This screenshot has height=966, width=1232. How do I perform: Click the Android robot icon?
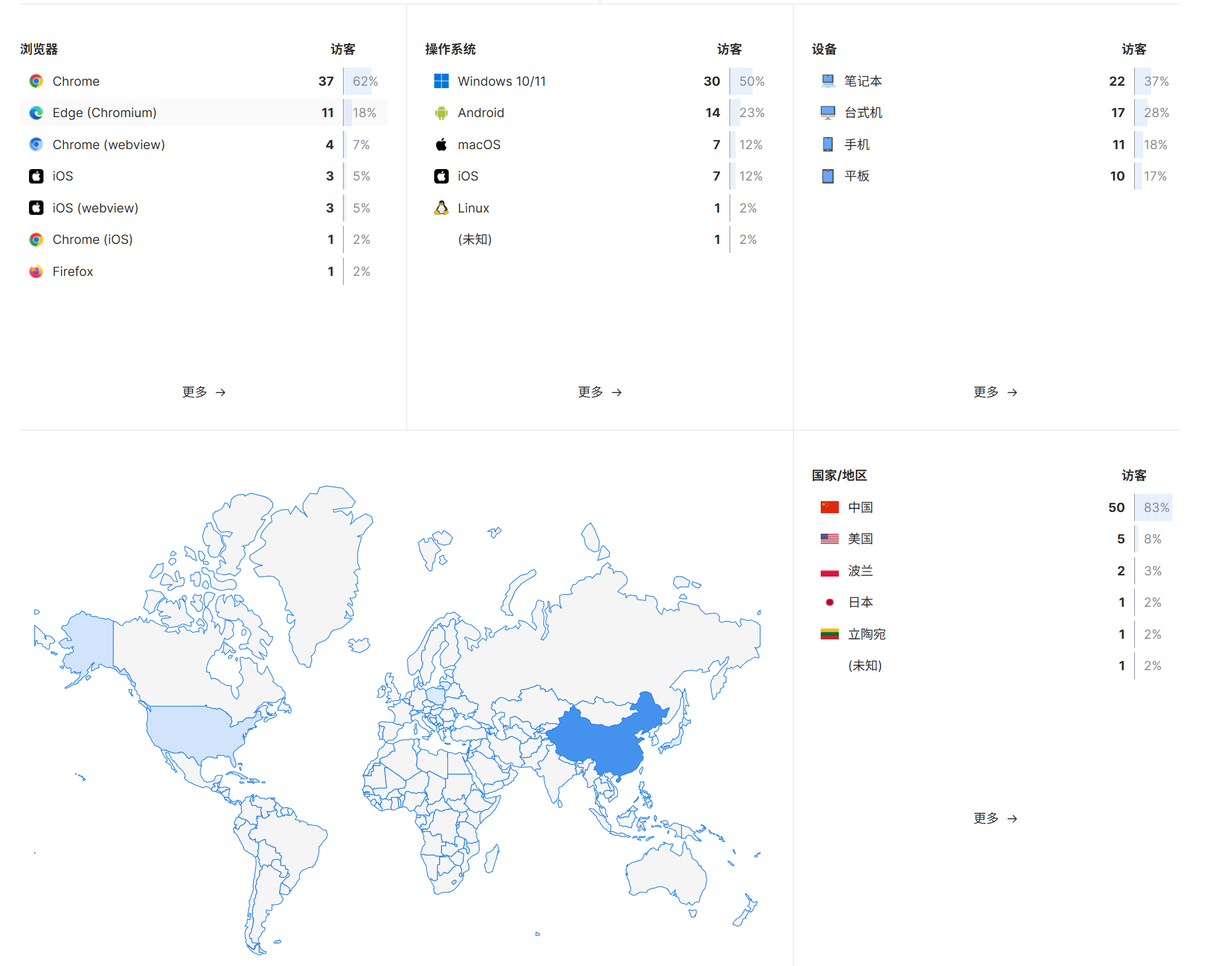coord(441,113)
